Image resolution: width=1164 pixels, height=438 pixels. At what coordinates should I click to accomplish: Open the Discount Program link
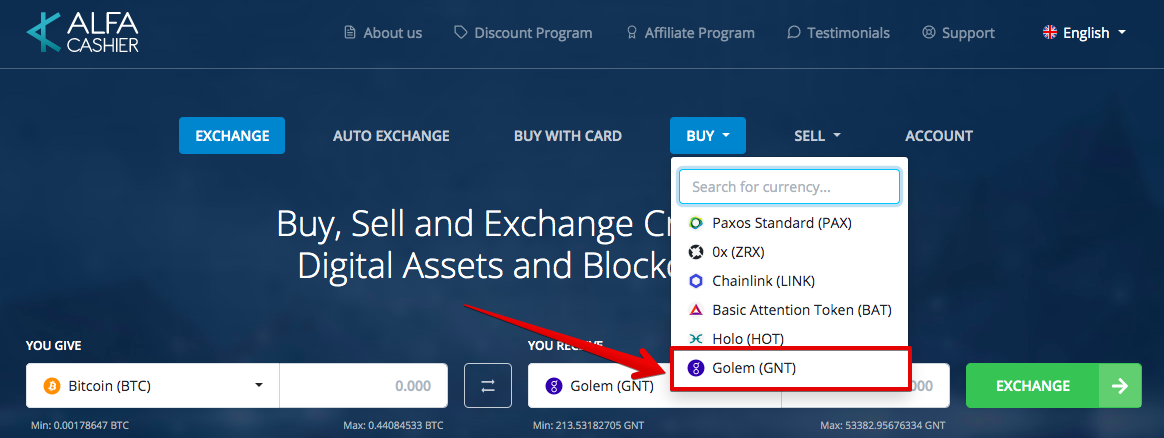pos(523,33)
